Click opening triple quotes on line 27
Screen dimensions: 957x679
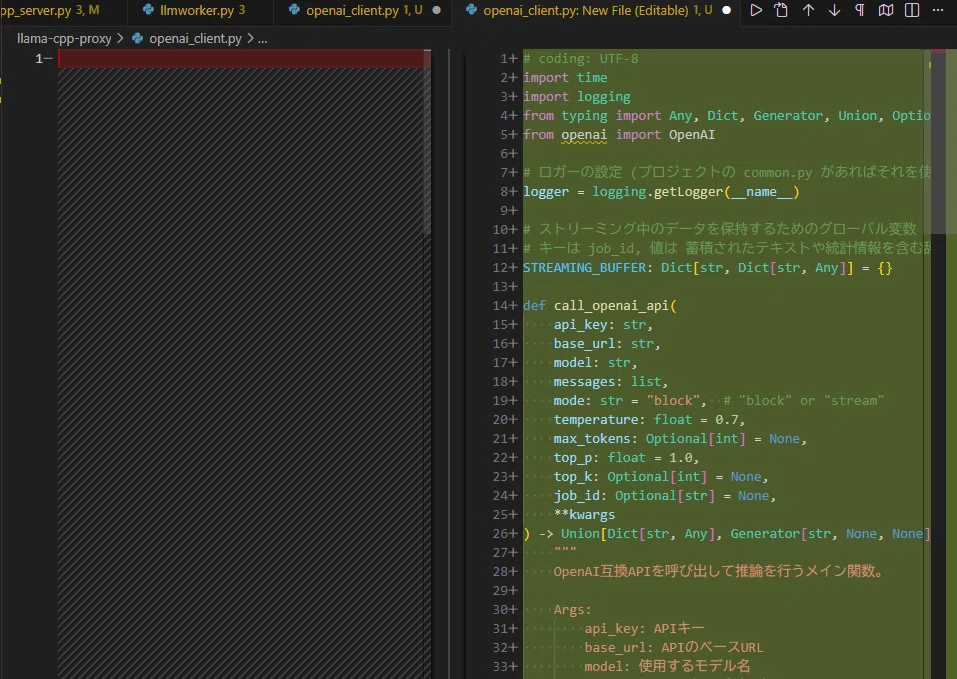tap(565, 551)
